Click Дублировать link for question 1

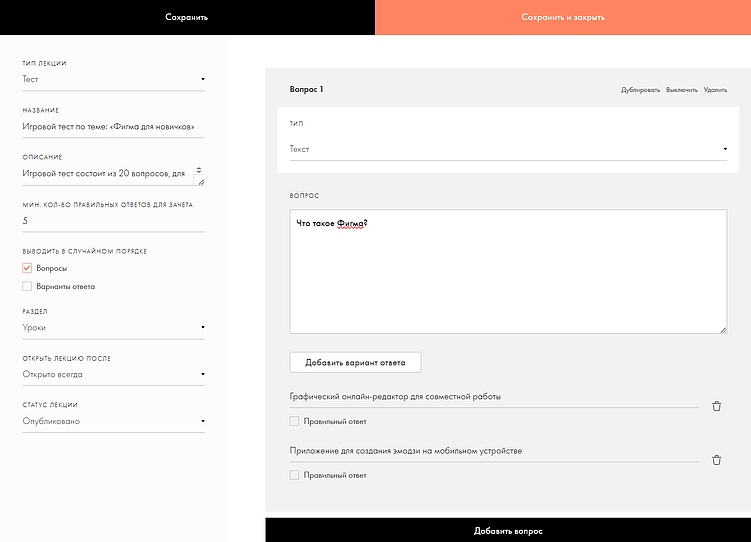tap(640, 90)
